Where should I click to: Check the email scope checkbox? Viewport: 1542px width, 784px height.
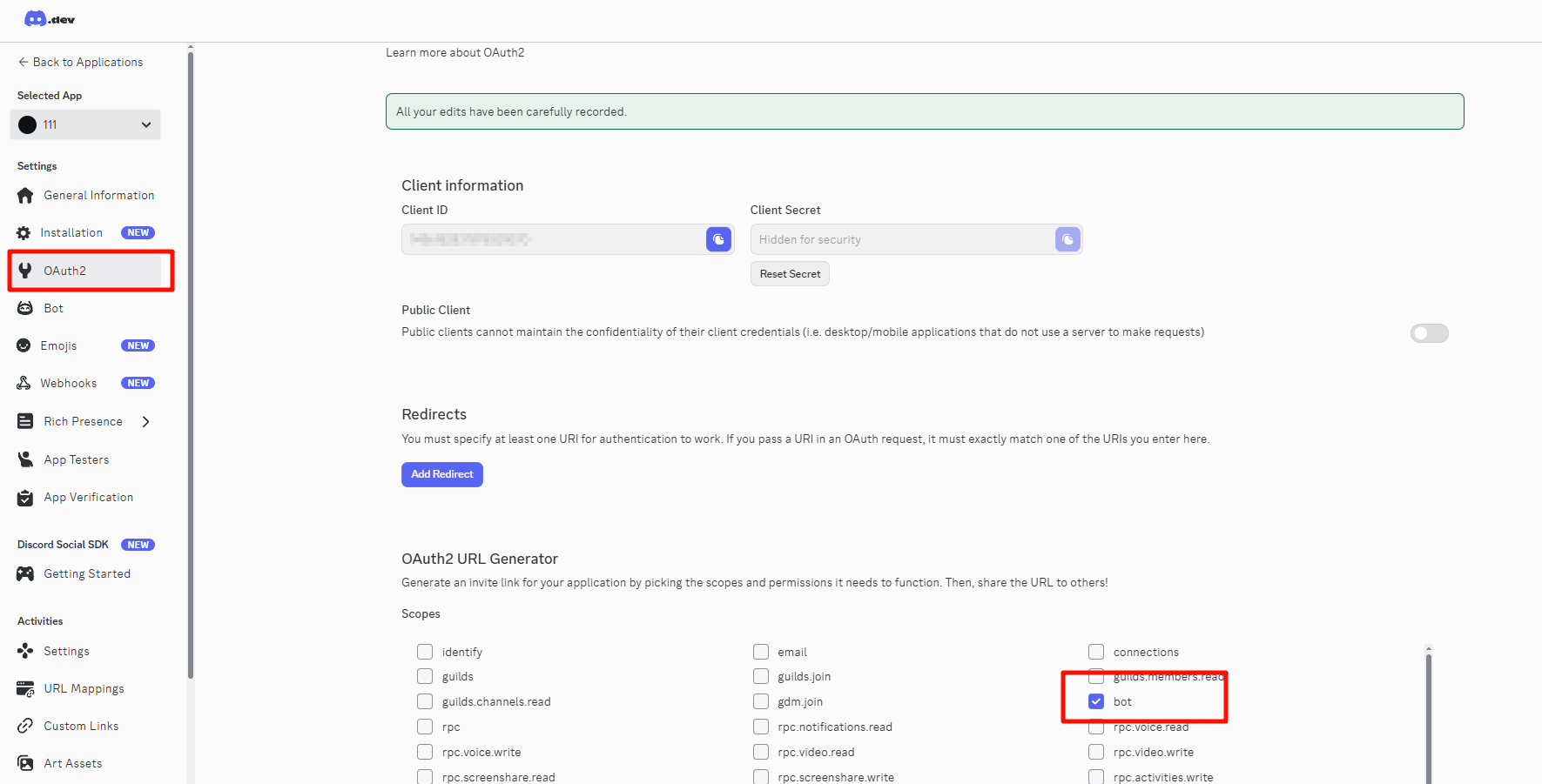point(761,652)
